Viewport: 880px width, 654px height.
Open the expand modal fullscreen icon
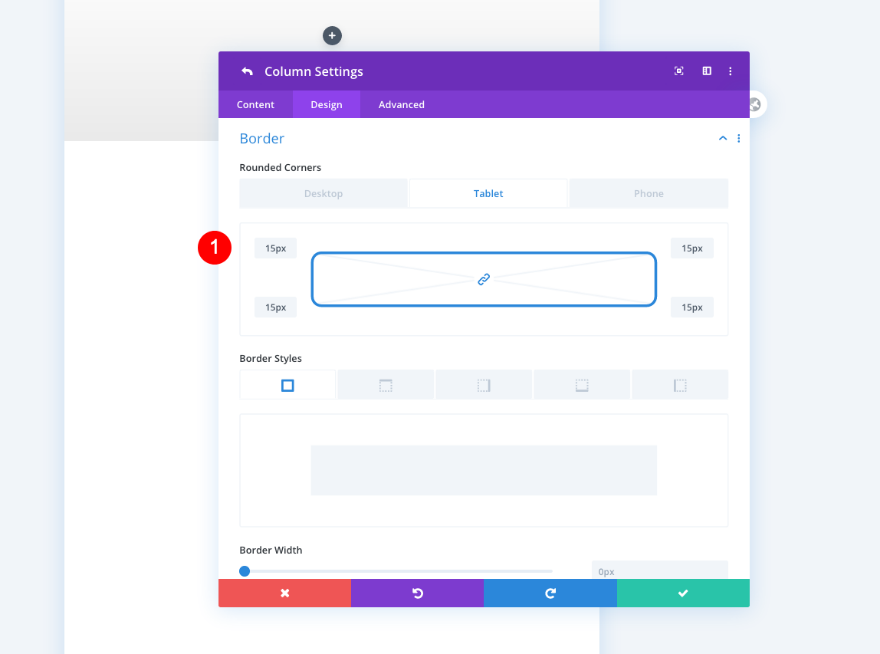pos(679,71)
